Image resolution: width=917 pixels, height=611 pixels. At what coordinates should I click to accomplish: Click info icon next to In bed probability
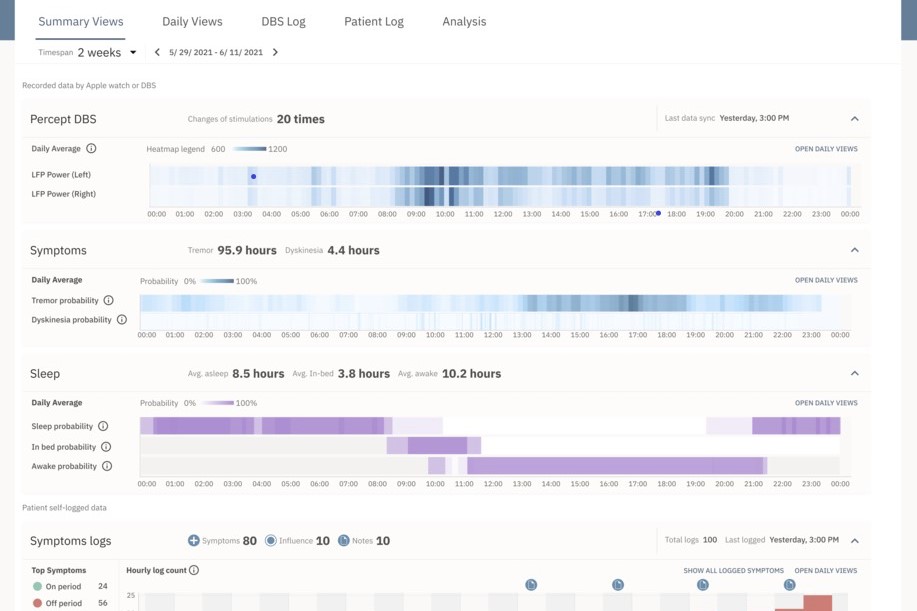click(x=106, y=447)
